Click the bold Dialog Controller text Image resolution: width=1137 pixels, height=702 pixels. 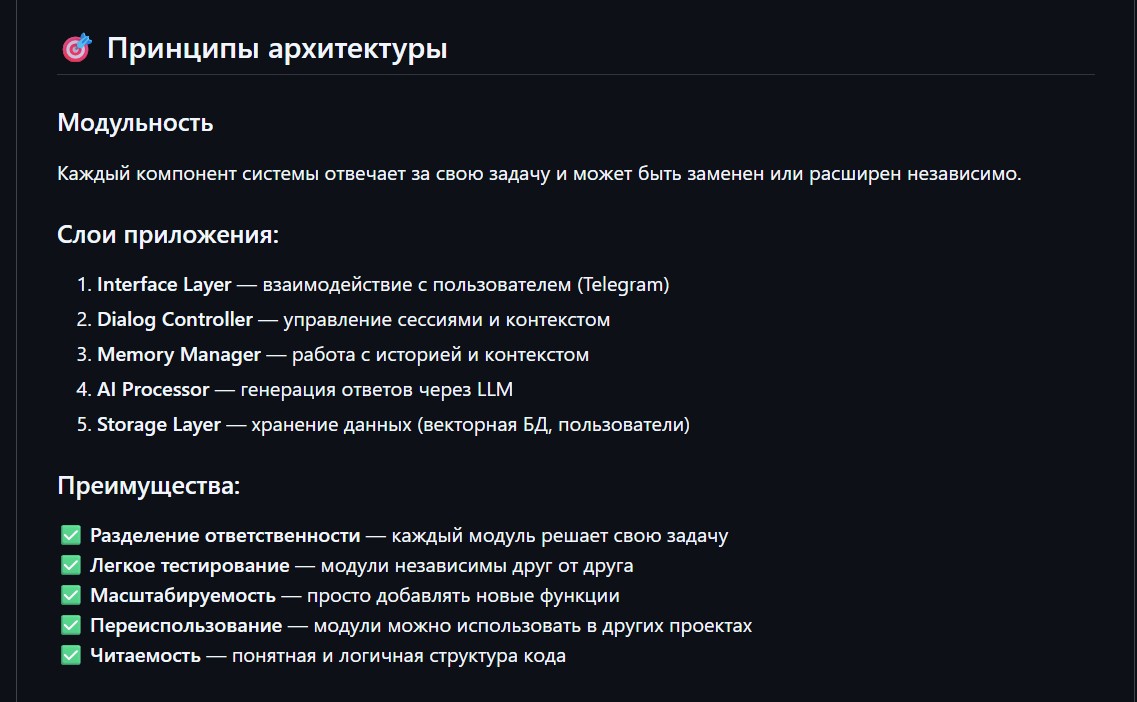(x=175, y=319)
